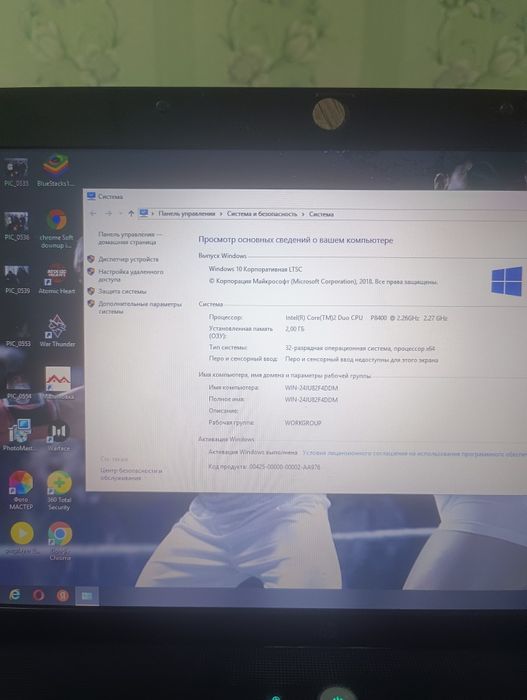Launch 360 Total Security shortcut
The image size is (527, 700).
tap(59, 490)
